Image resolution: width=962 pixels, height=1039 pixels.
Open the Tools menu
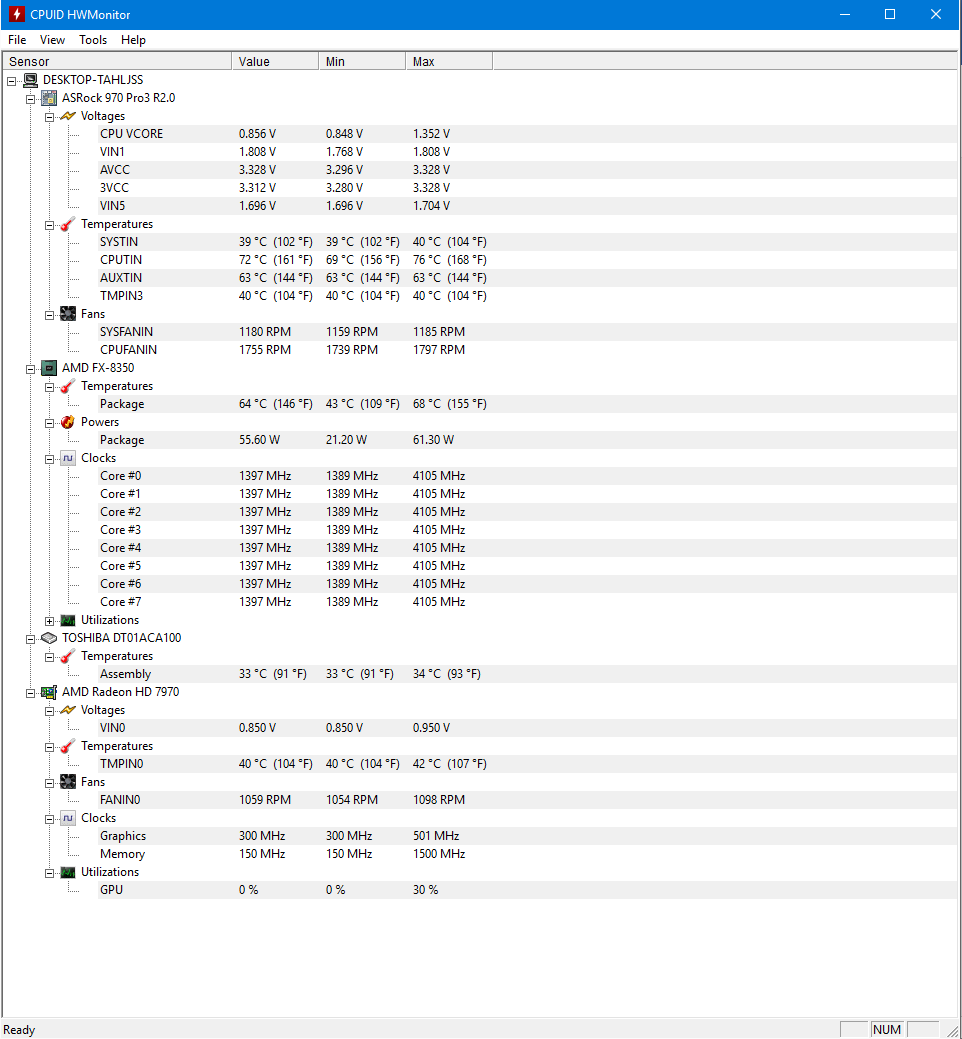93,40
